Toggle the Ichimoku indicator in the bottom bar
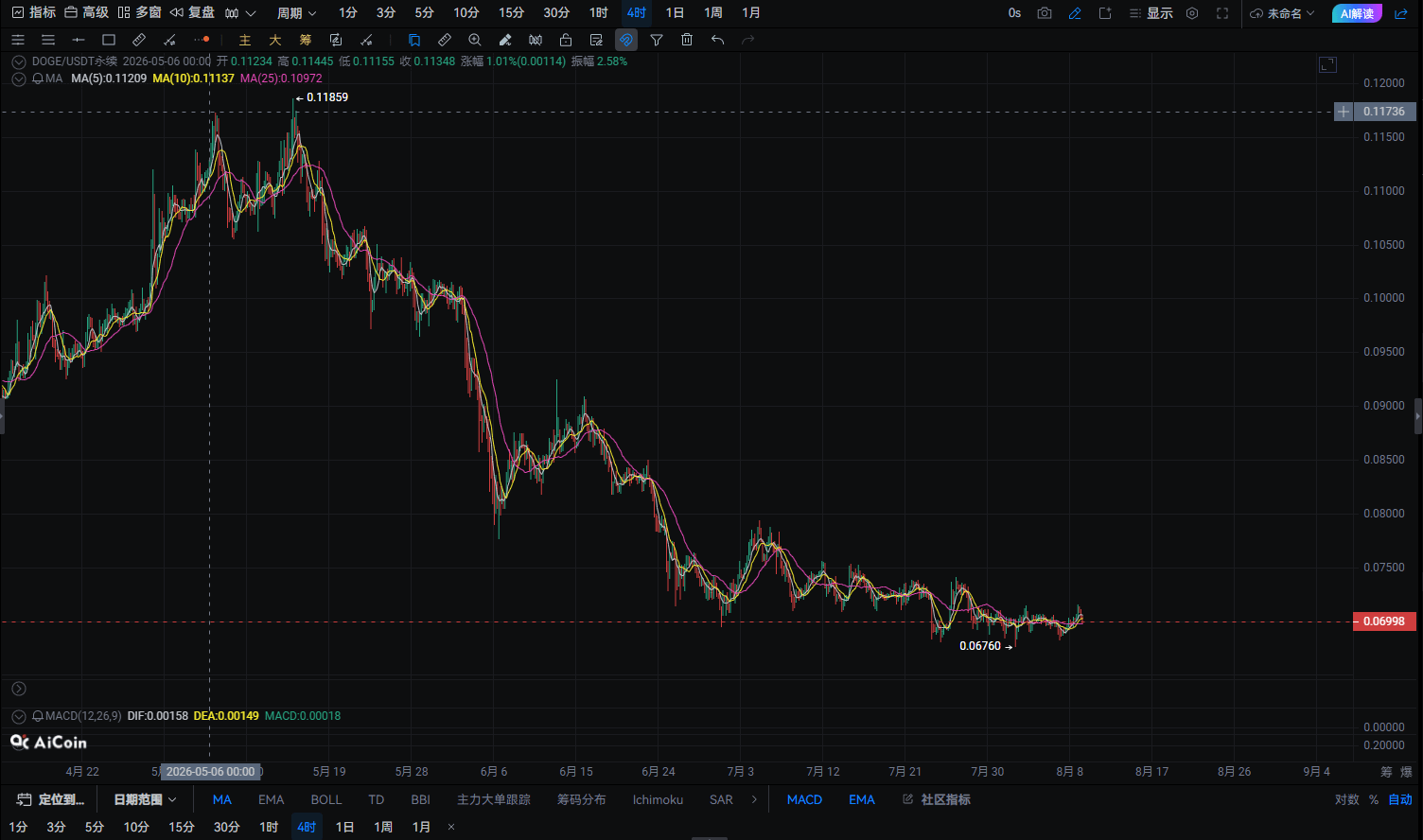 658,800
